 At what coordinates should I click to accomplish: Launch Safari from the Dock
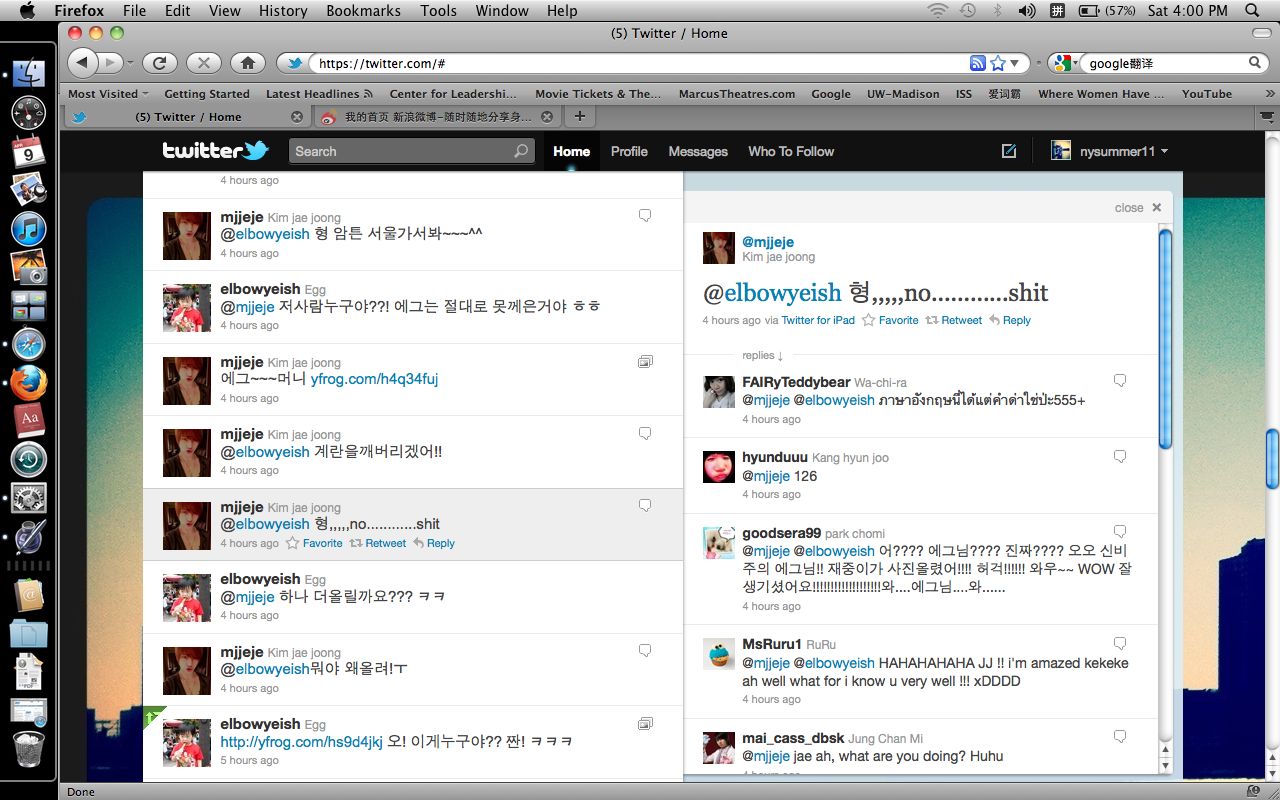coord(29,344)
